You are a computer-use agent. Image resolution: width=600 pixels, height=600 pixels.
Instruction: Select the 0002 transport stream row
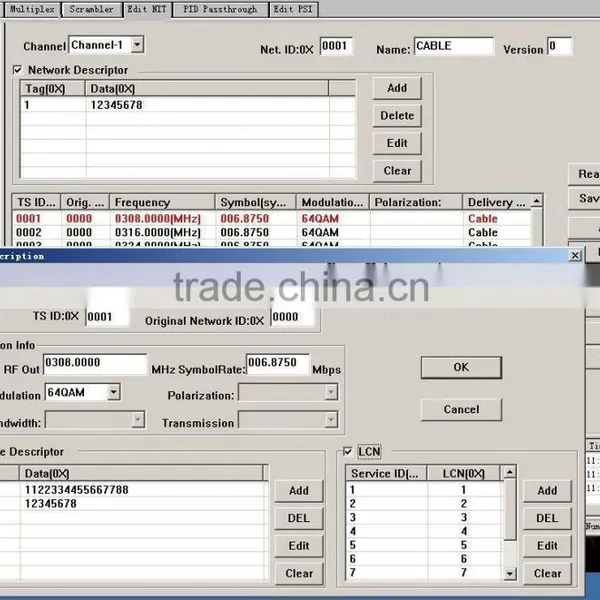pyautogui.click(x=272, y=232)
